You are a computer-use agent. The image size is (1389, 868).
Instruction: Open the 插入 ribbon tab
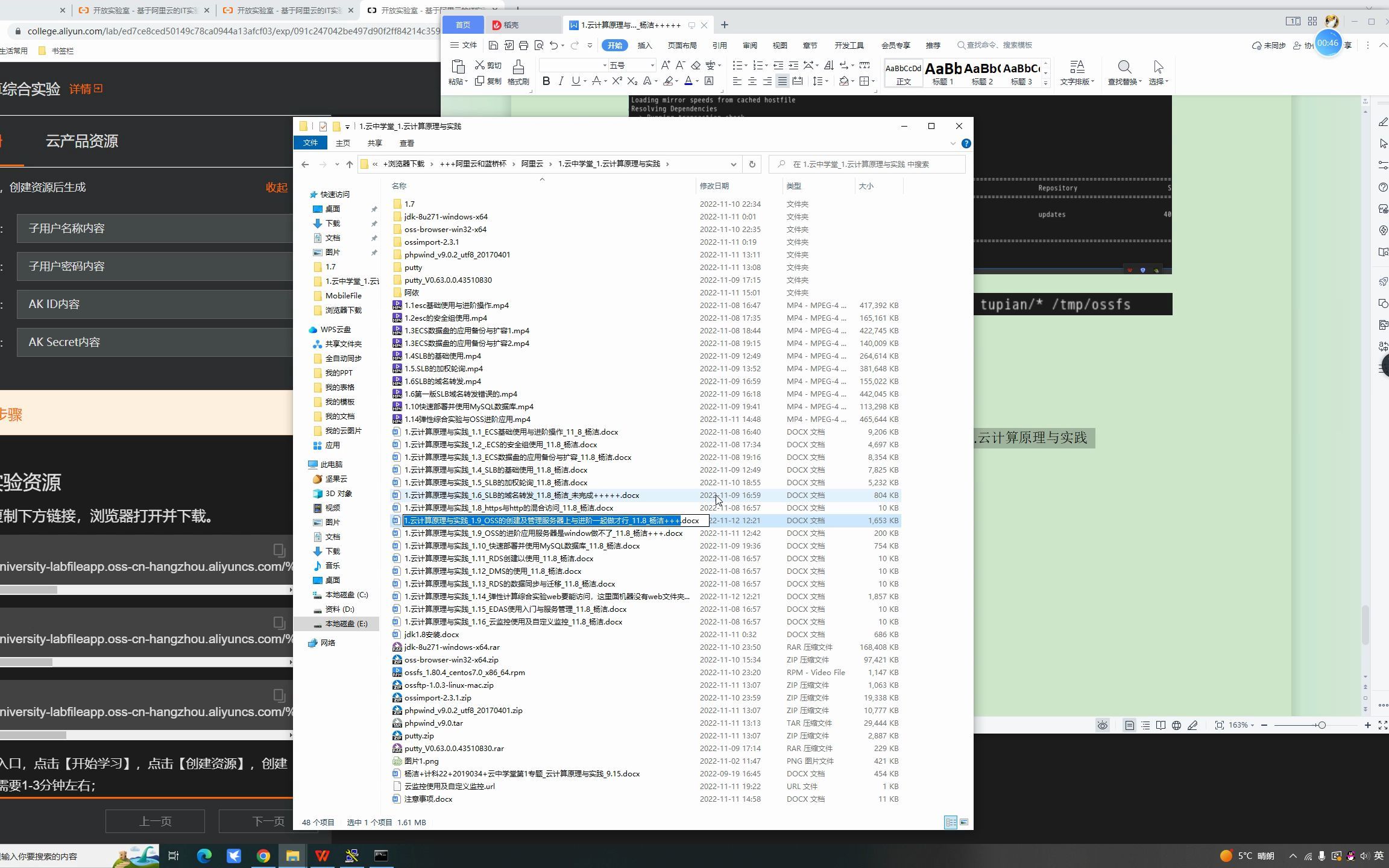[644, 45]
